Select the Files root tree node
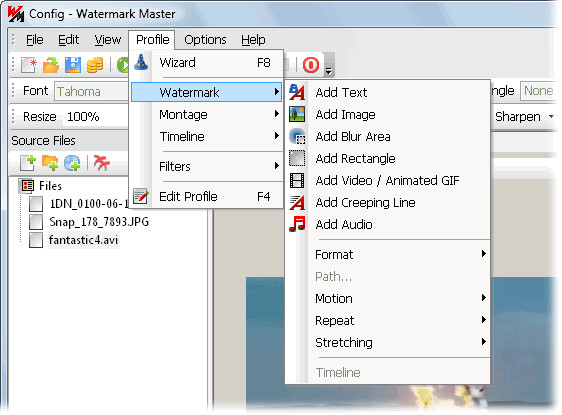 [50, 186]
